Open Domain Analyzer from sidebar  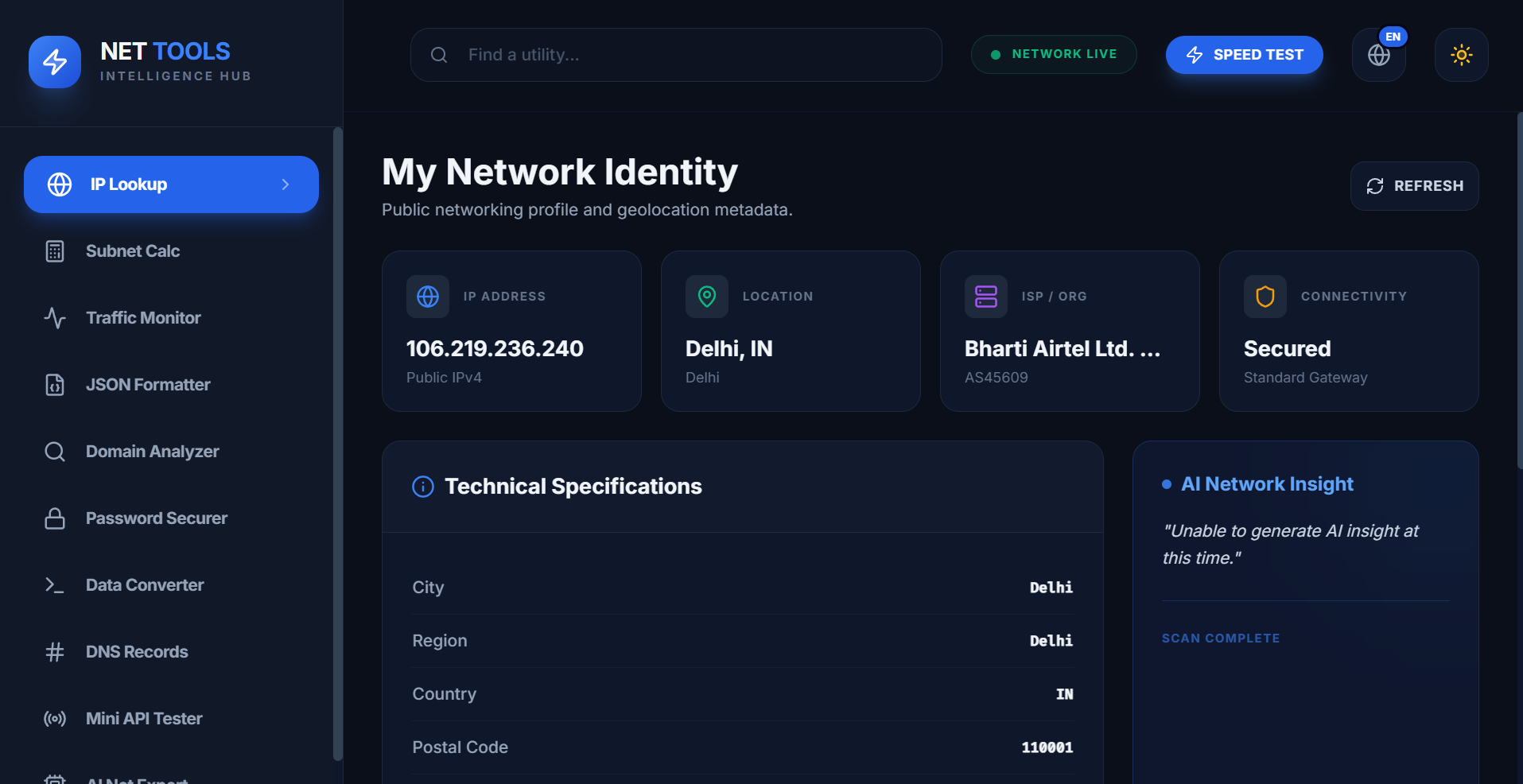(x=171, y=452)
